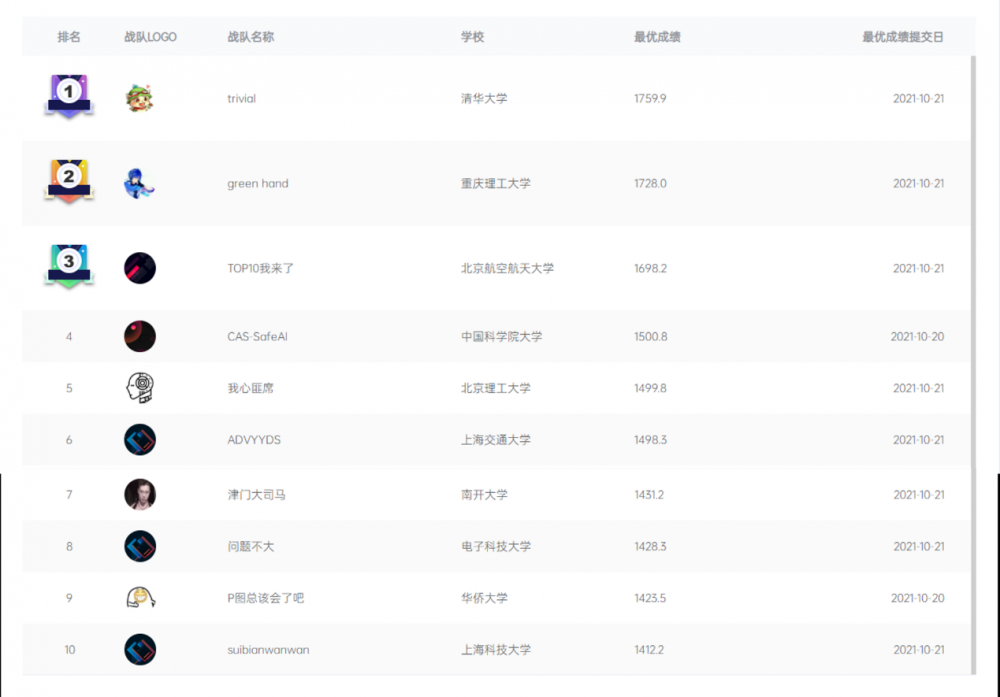This screenshot has height=697, width=1000.
Task: Click P图总该会了吧 team's meme face logo
Action: pyautogui.click(x=140, y=598)
